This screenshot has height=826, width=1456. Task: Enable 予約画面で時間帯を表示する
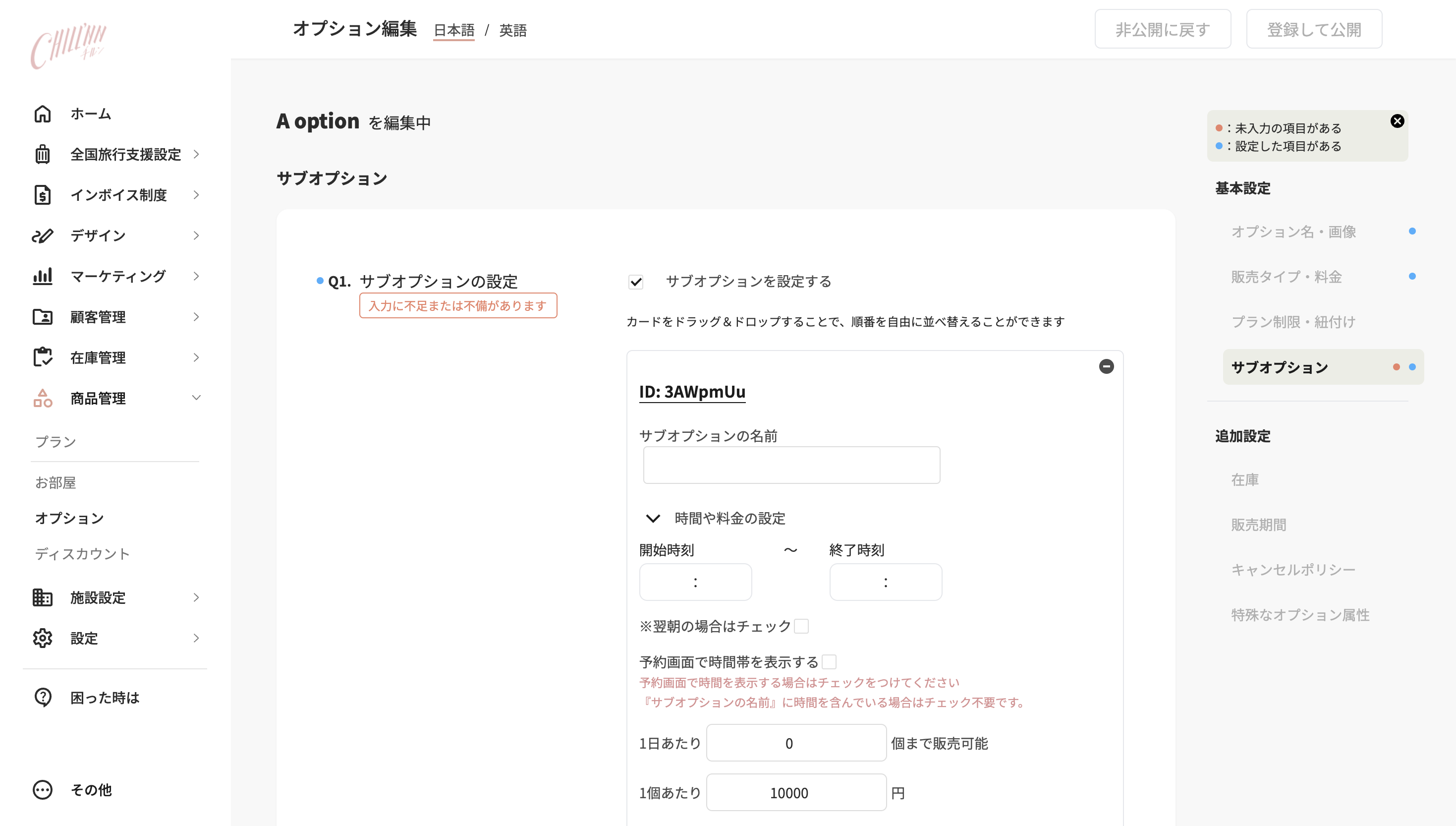click(x=830, y=661)
